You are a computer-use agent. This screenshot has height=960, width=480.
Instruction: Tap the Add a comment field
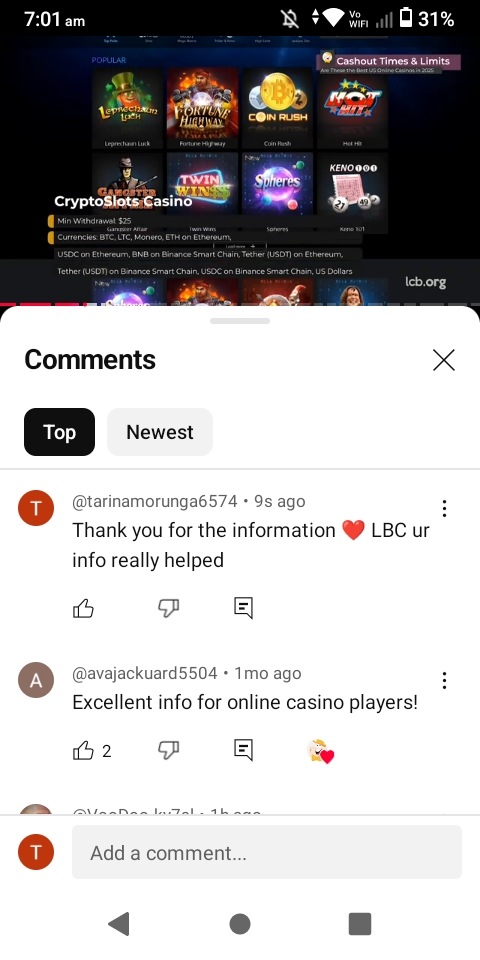pyautogui.click(x=267, y=852)
